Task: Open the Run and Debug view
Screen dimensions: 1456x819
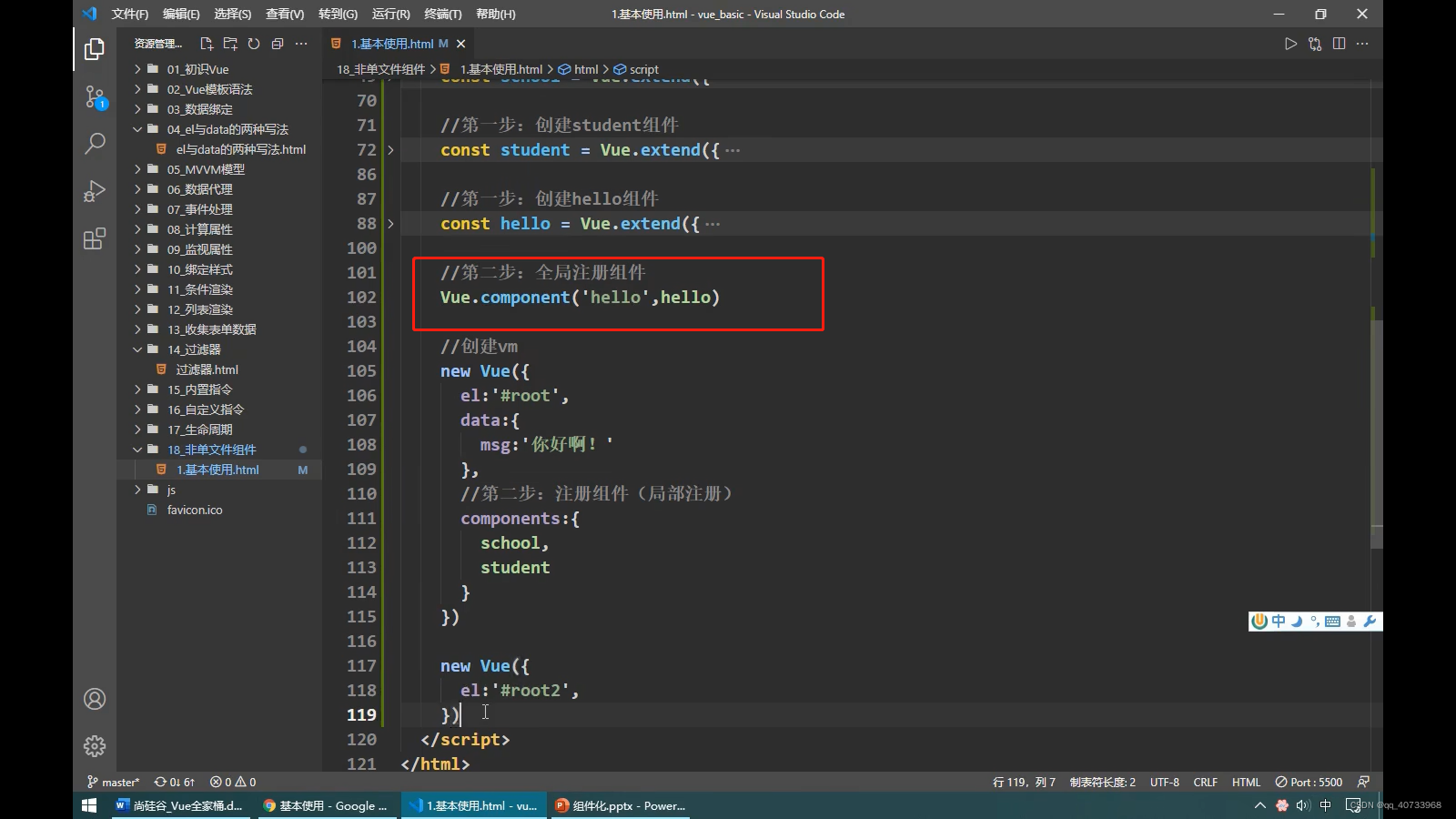Action: pyautogui.click(x=95, y=191)
